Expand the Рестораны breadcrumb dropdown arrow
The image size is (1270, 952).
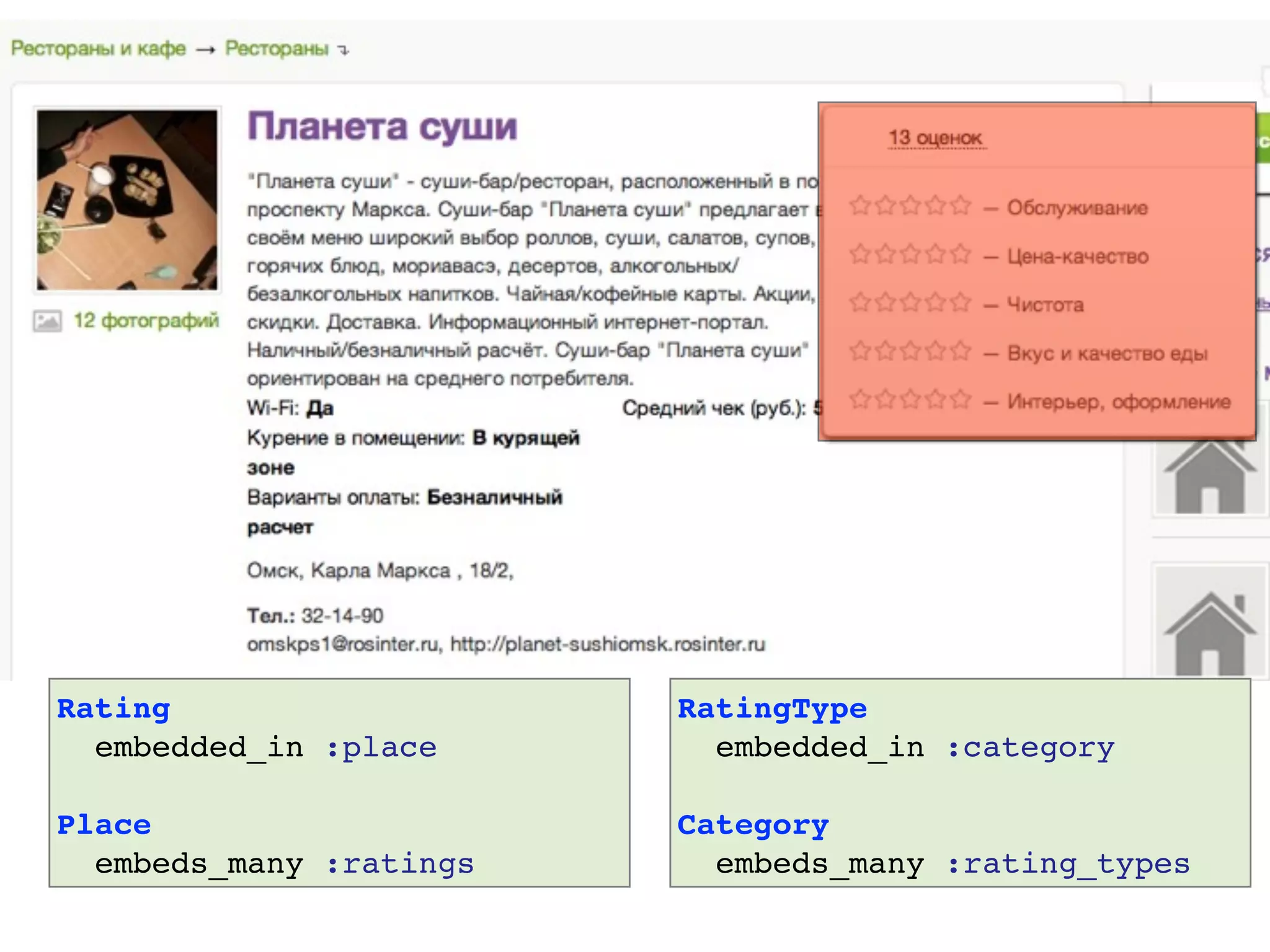(x=344, y=50)
